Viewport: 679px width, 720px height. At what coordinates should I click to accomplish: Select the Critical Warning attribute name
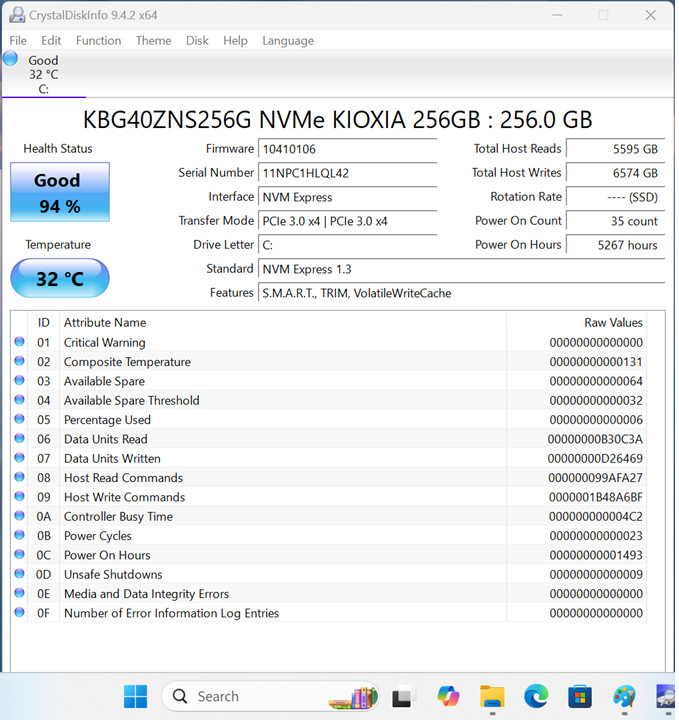click(x=104, y=343)
